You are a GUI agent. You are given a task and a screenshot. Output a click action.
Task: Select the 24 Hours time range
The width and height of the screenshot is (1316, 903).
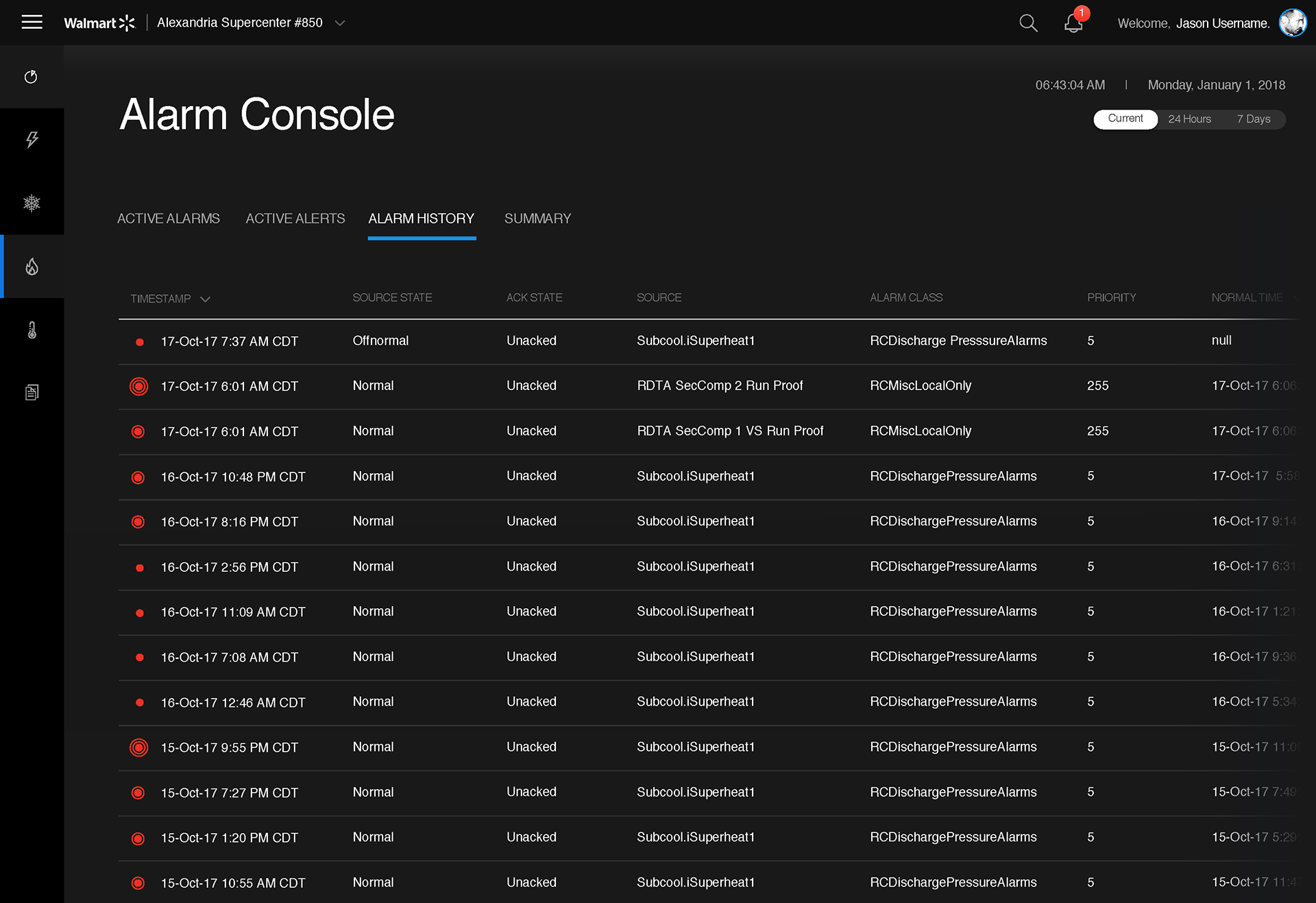(1189, 119)
